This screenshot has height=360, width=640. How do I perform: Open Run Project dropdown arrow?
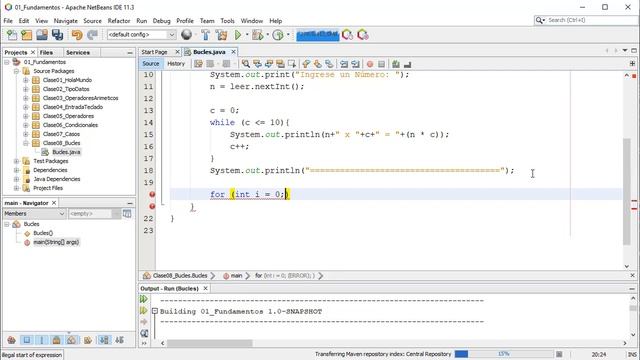(x=247, y=35)
